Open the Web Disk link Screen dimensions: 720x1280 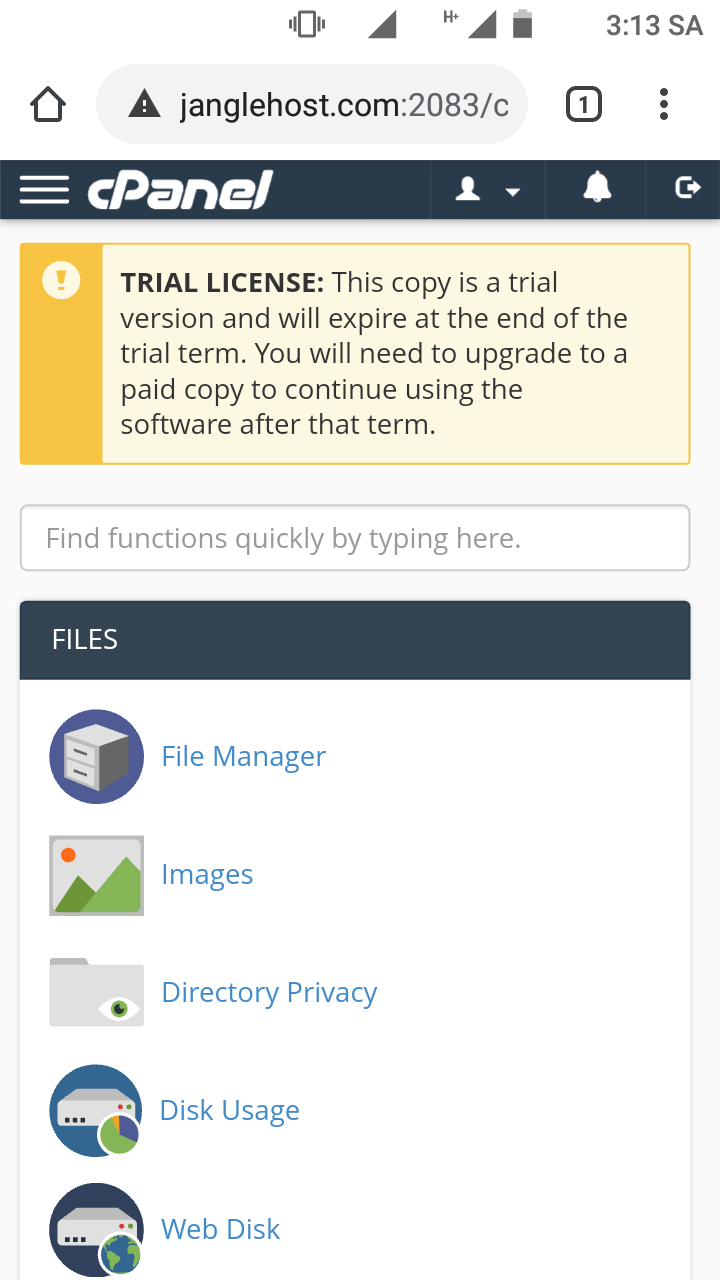pos(221,1229)
